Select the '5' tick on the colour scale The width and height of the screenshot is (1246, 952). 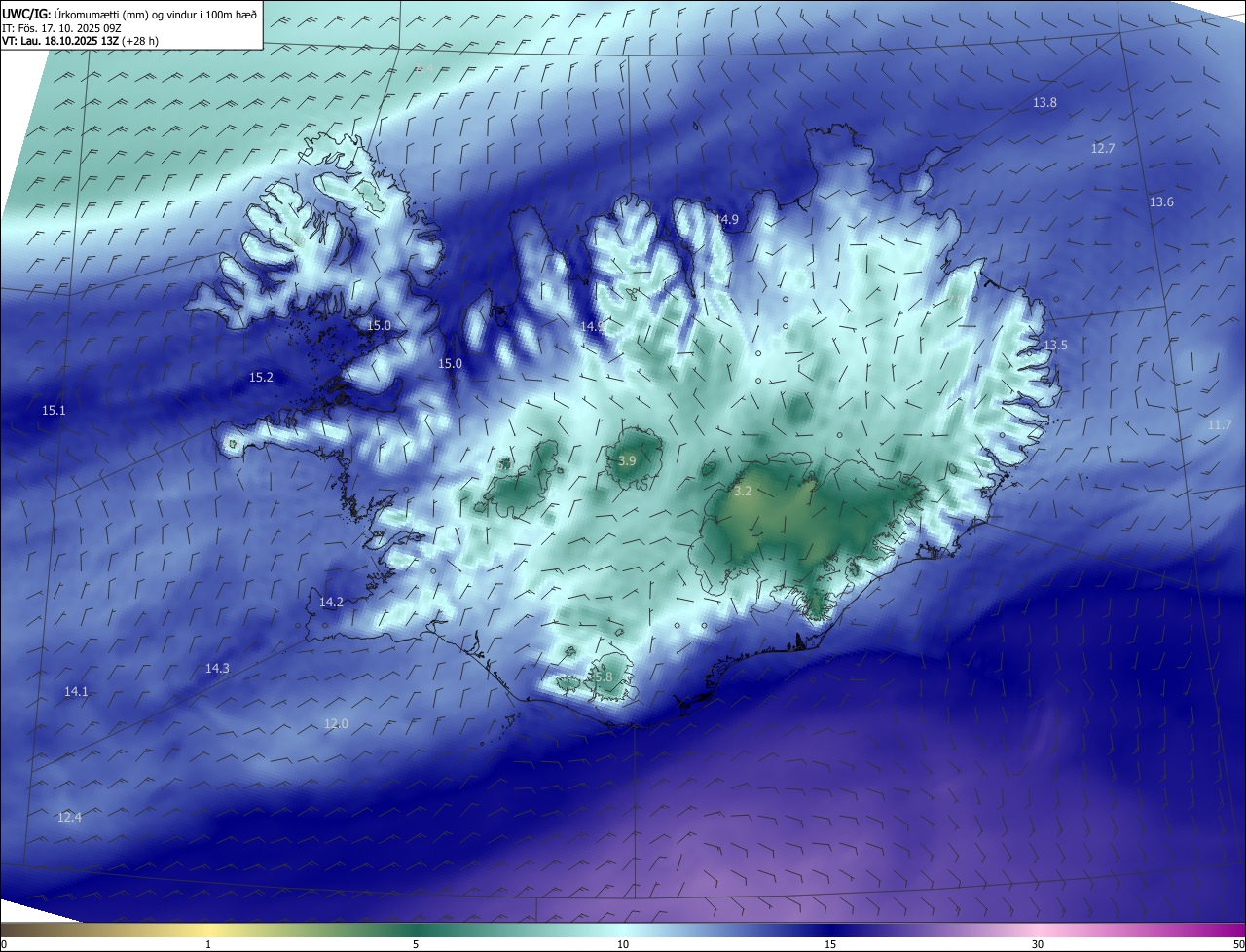[416, 944]
